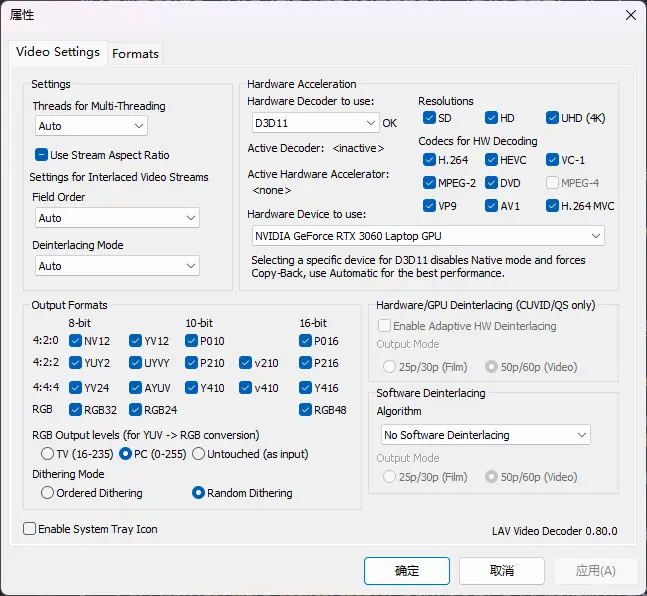This screenshot has height=596, width=647.
Task: Select the Video Settings tab
Action: tap(58, 52)
